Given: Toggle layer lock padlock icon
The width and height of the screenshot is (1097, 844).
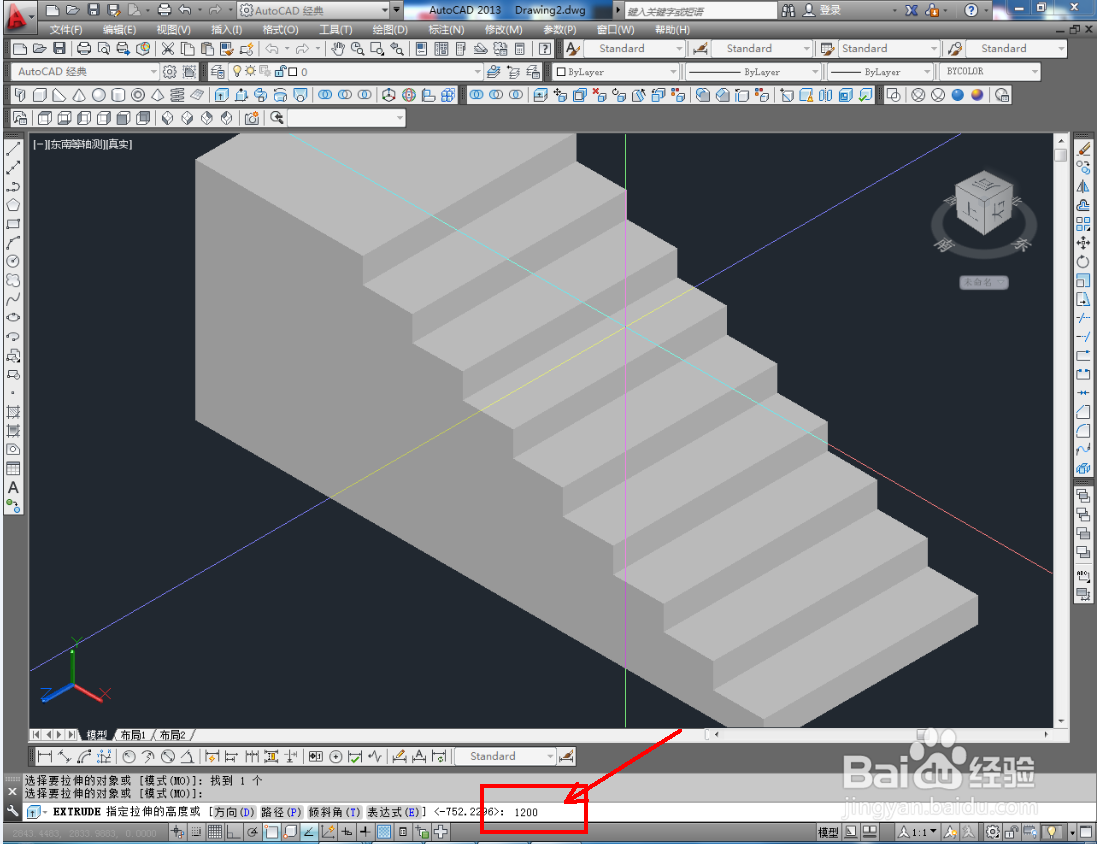Looking at the screenshot, I should coord(281,71).
